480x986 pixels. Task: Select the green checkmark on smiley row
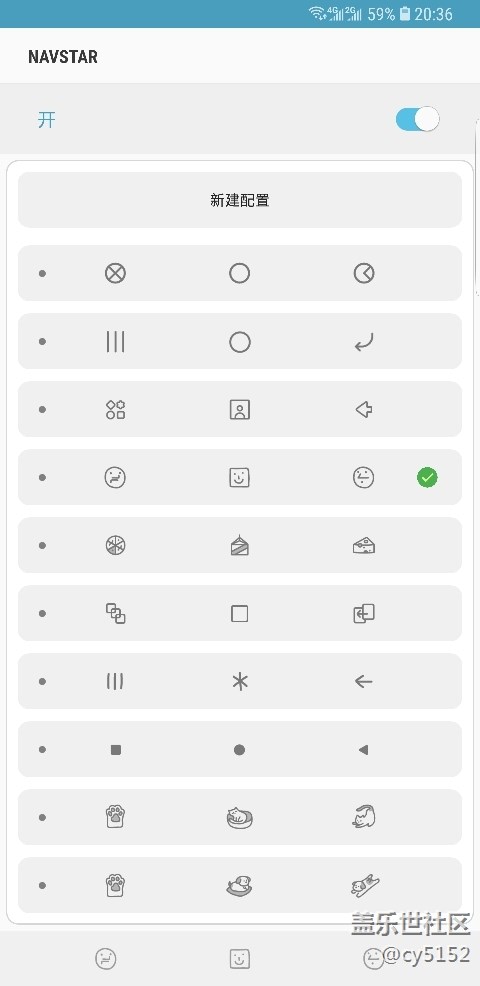pyautogui.click(x=427, y=478)
